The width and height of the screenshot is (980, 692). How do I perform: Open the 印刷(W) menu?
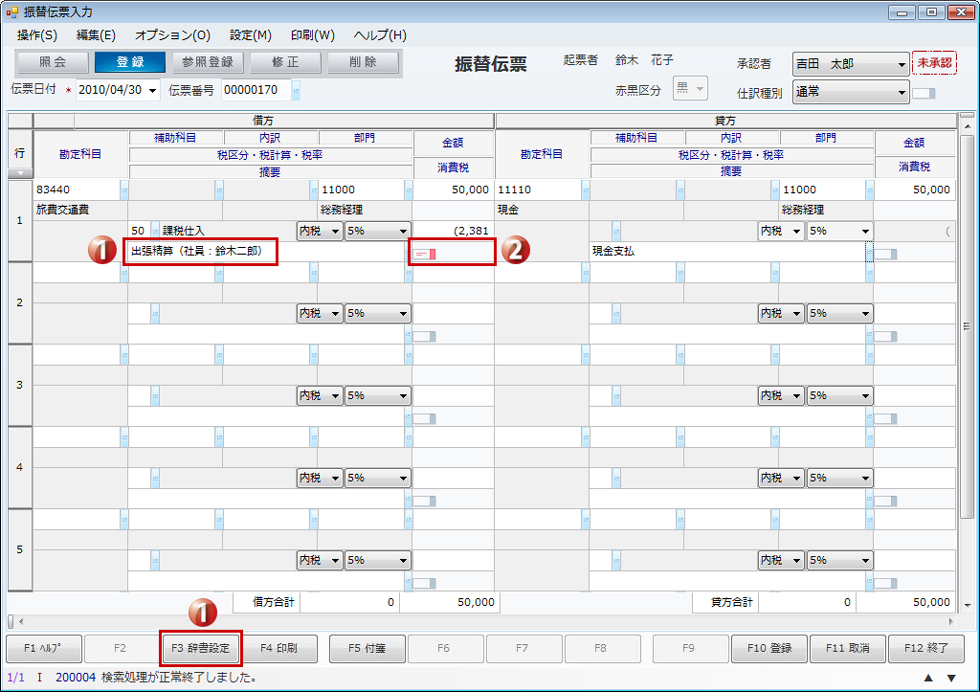pyautogui.click(x=312, y=36)
